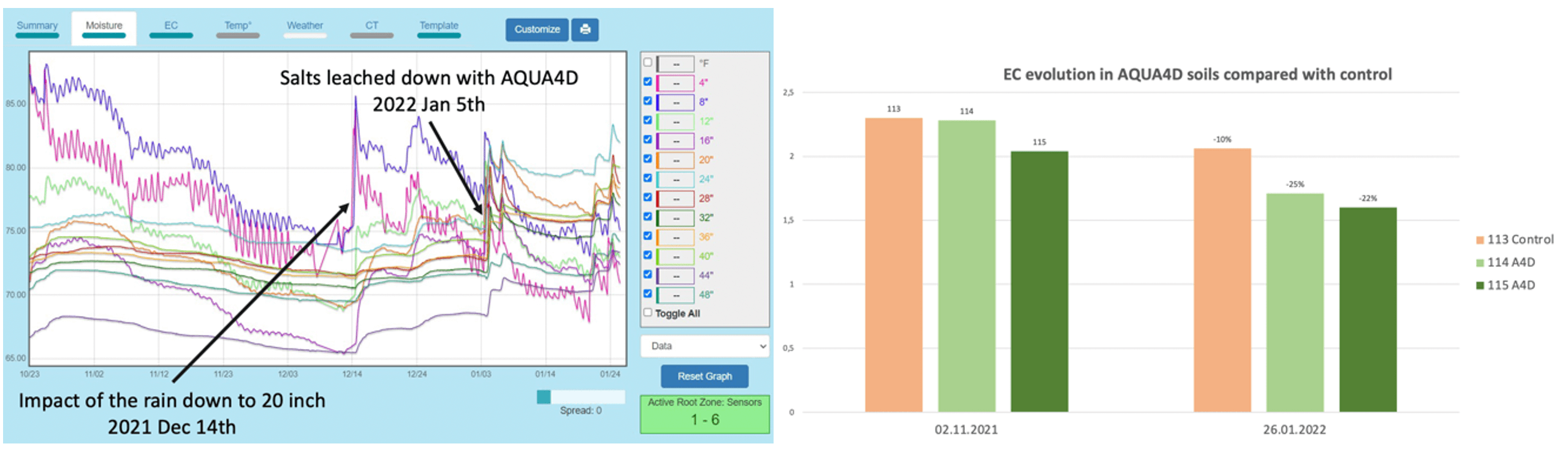This screenshot has width=1568, height=449.
Task: Toggle the 32" depth sensor checkbox
Action: coord(647,217)
